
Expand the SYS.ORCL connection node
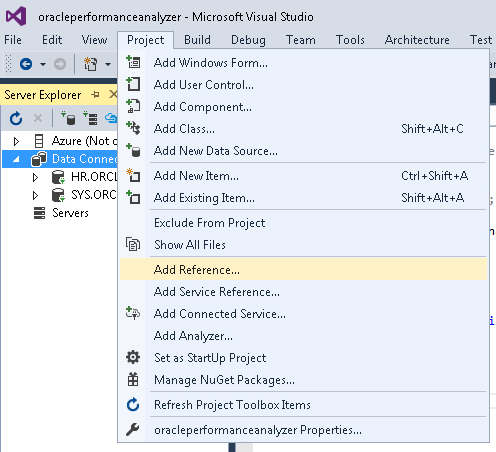coord(35,195)
